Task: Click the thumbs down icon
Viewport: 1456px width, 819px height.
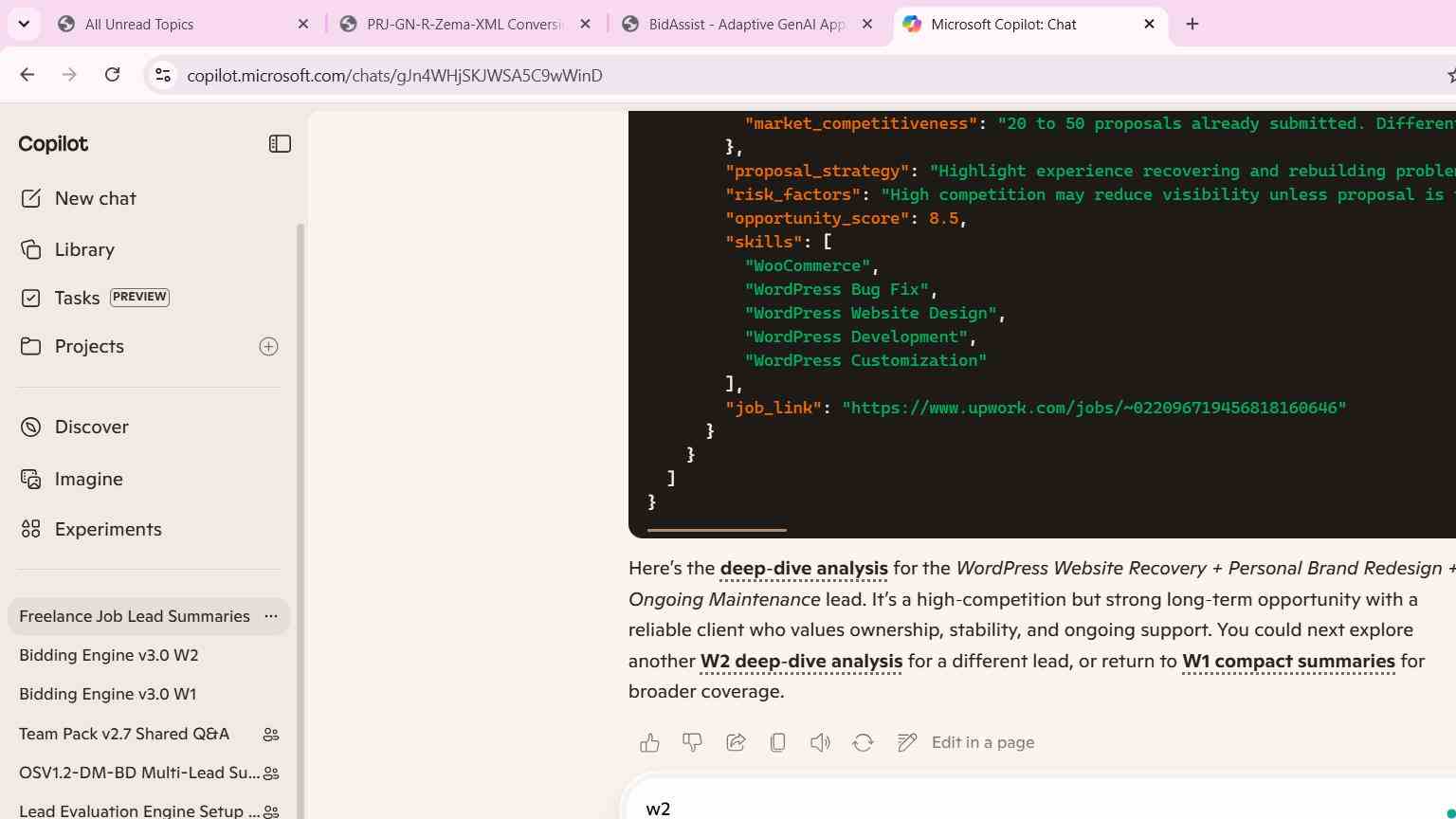Action: (692, 743)
